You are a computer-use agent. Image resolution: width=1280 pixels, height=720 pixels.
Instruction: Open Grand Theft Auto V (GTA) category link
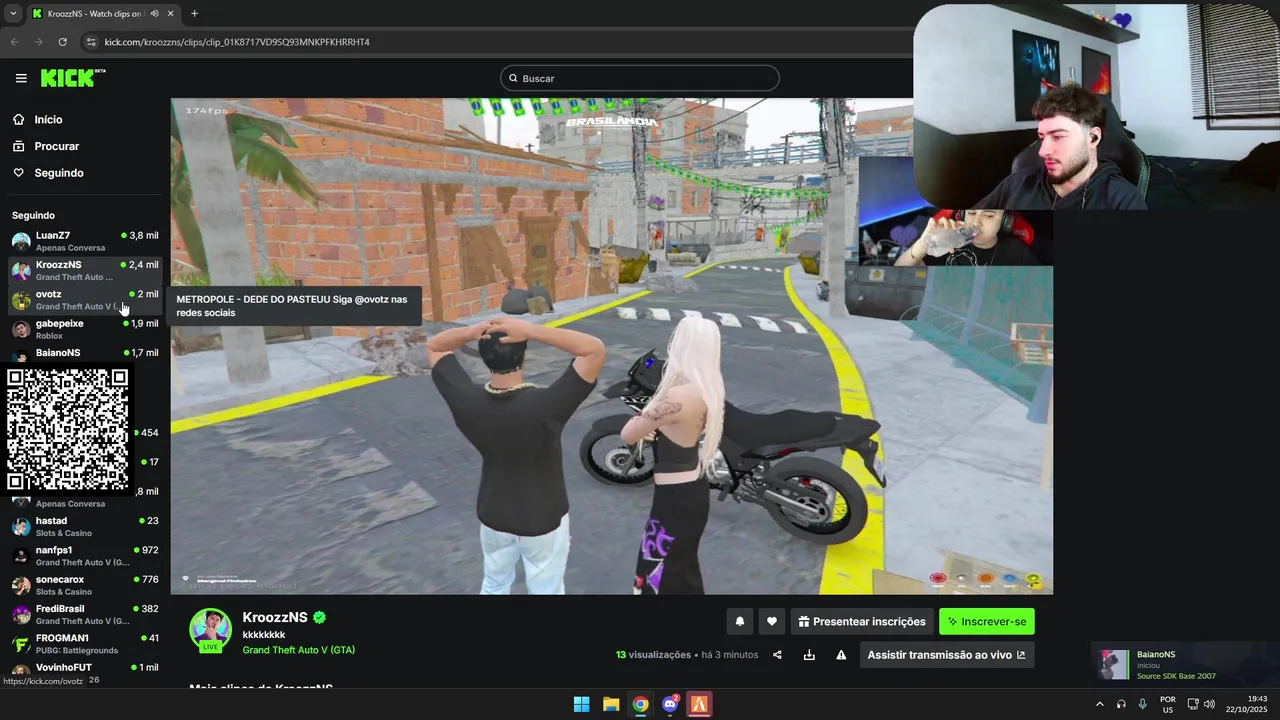298,650
